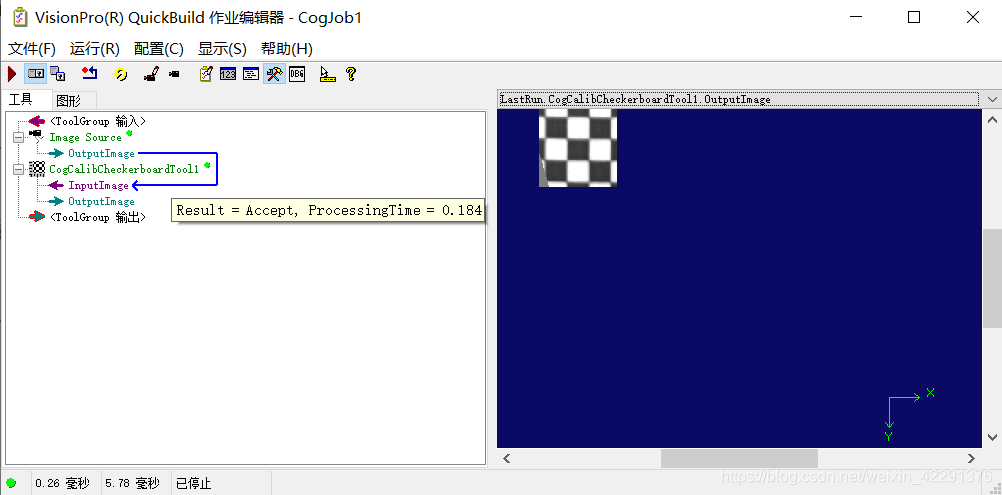Click the Image Source camera icon
The height and width of the screenshot is (495, 1002).
click(x=36, y=136)
